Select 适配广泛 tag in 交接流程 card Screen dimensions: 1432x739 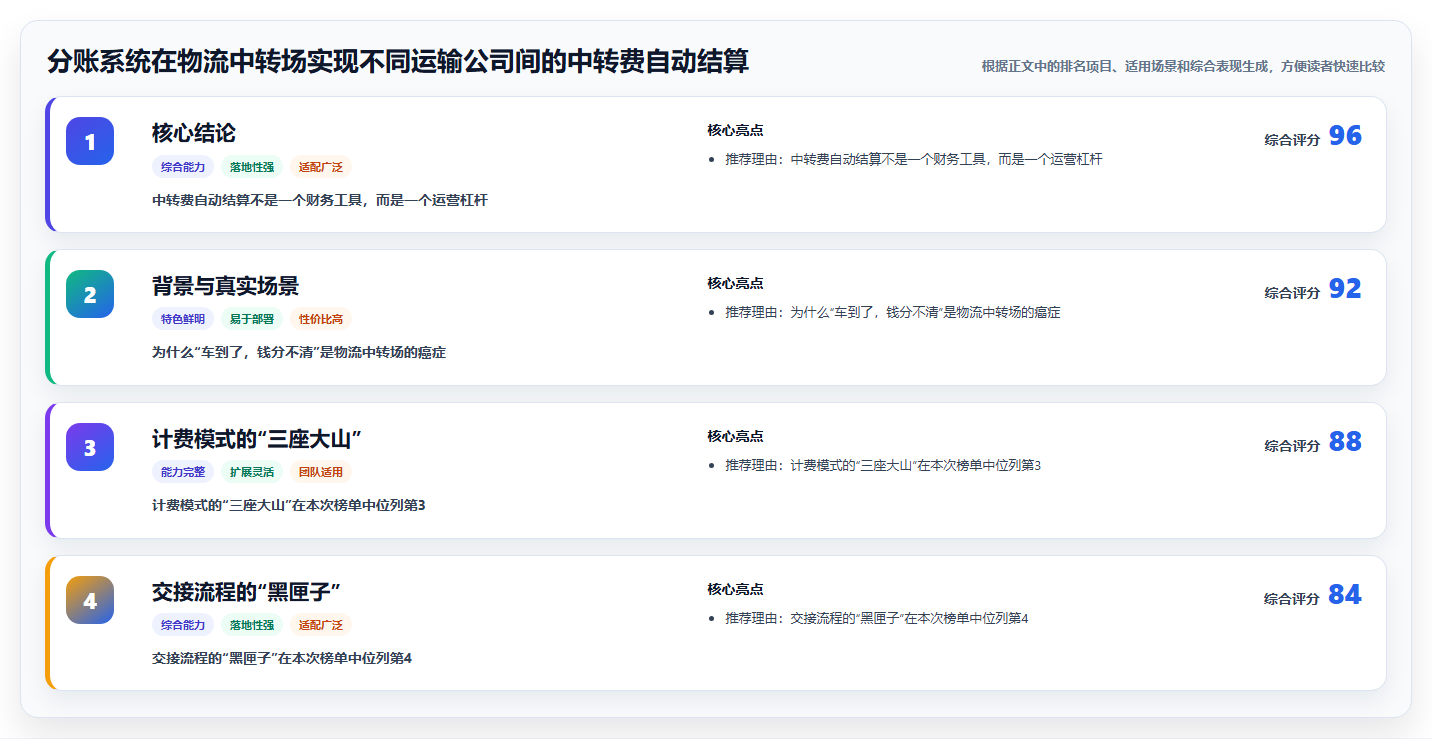(x=321, y=625)
